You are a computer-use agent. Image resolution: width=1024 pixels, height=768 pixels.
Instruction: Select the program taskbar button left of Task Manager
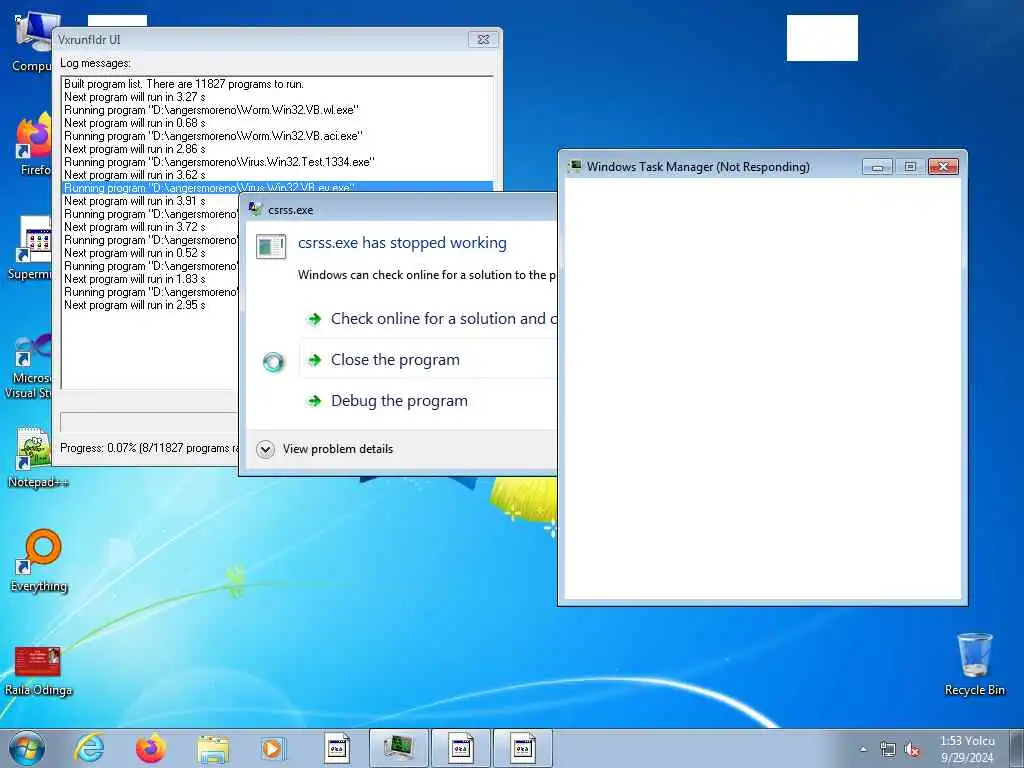(337, 748)
